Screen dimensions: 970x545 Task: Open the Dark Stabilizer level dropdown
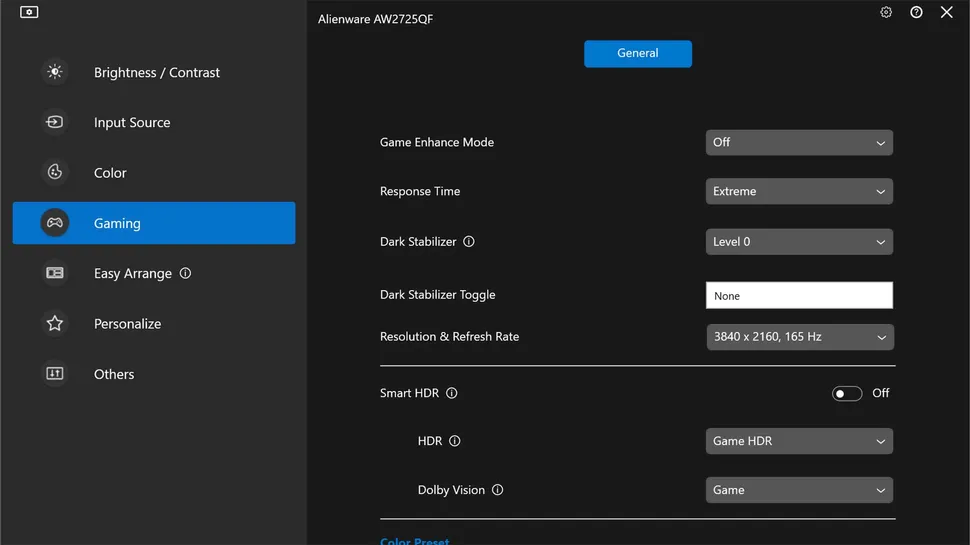[x=799, y=242]
